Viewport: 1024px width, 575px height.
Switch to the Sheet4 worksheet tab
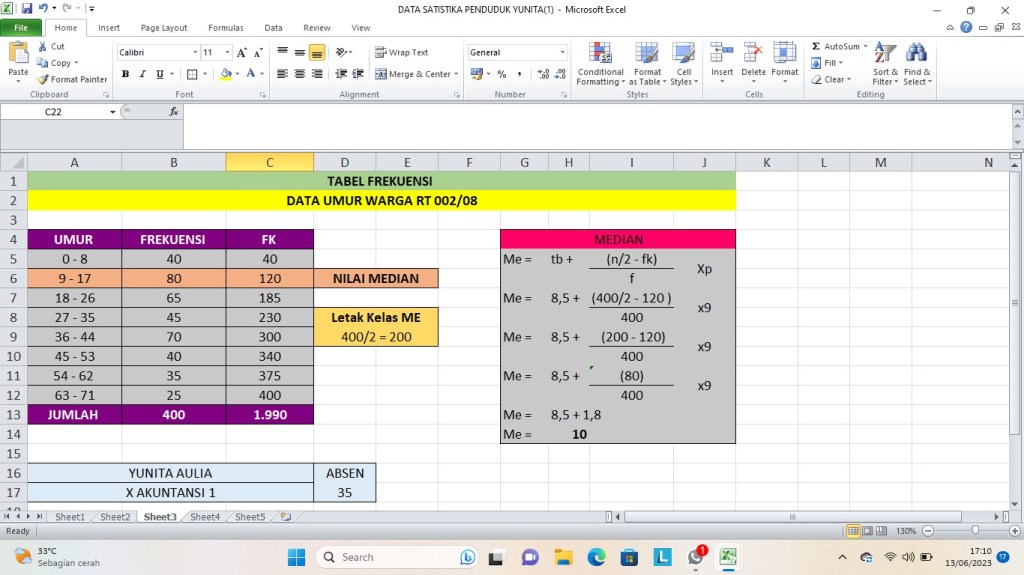coord(205,517)
